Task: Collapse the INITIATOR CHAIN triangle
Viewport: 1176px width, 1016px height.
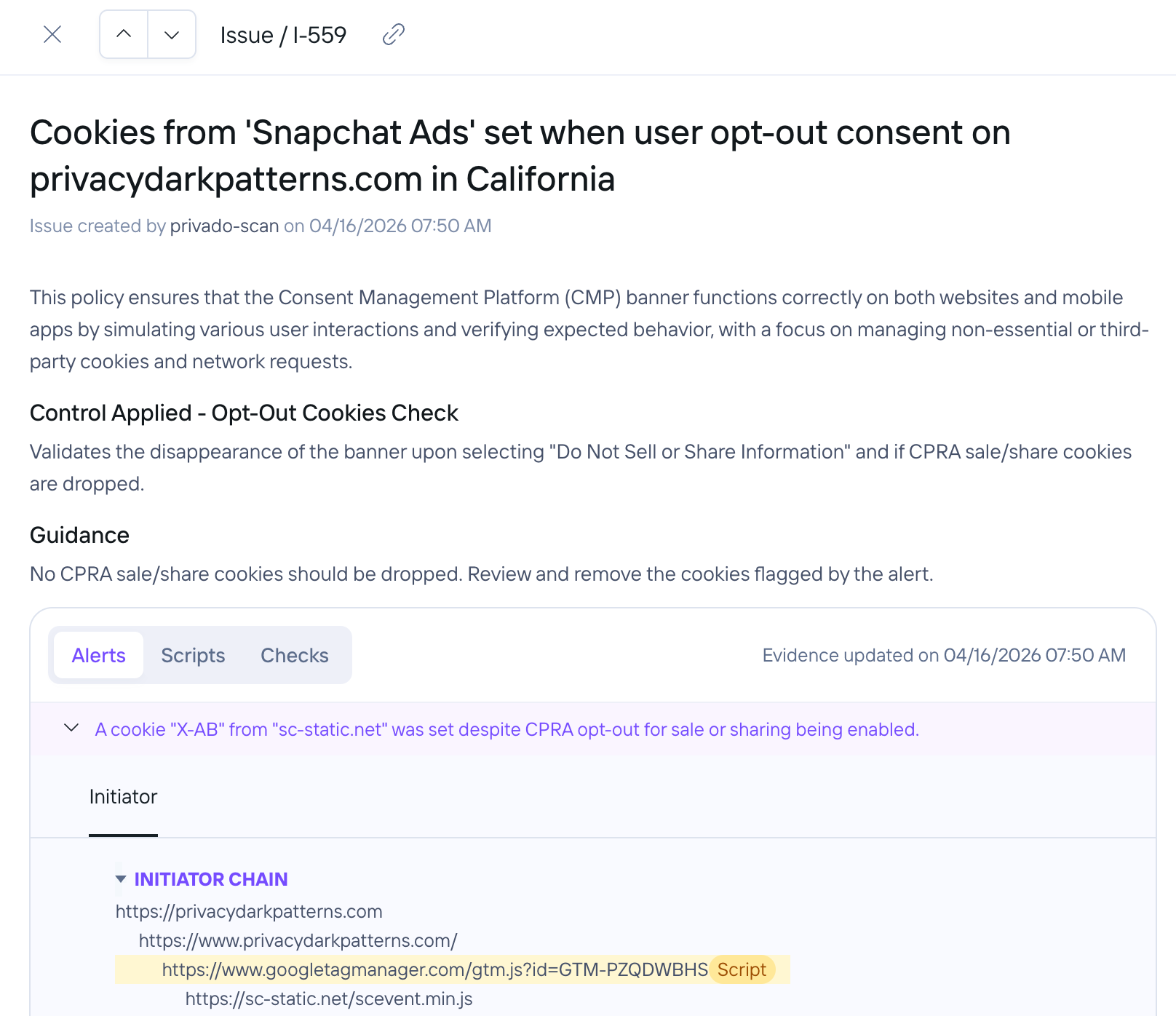Action: pos(121,879)
